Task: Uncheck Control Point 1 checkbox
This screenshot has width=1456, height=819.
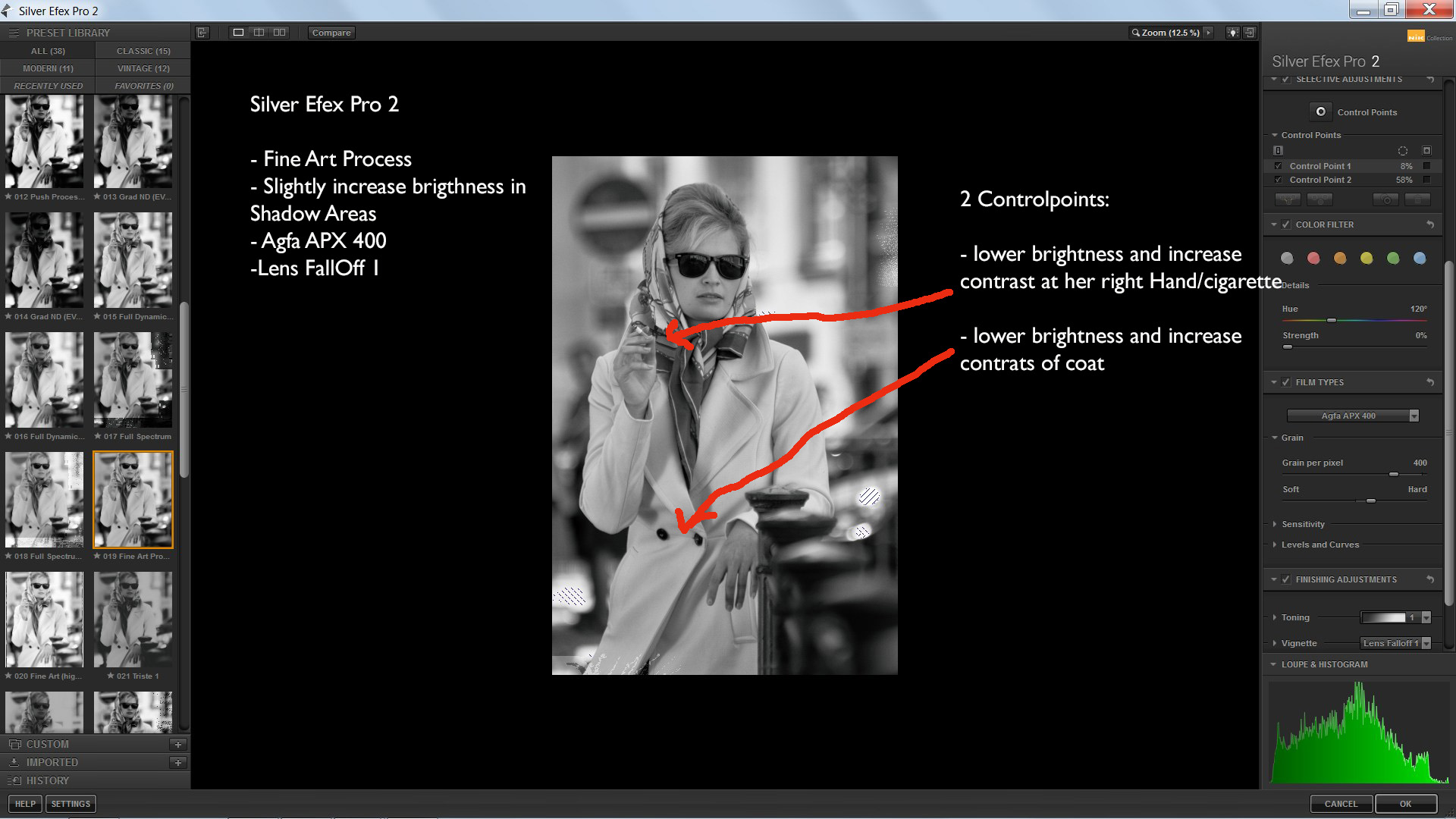Action: (x=1279, y=166)
